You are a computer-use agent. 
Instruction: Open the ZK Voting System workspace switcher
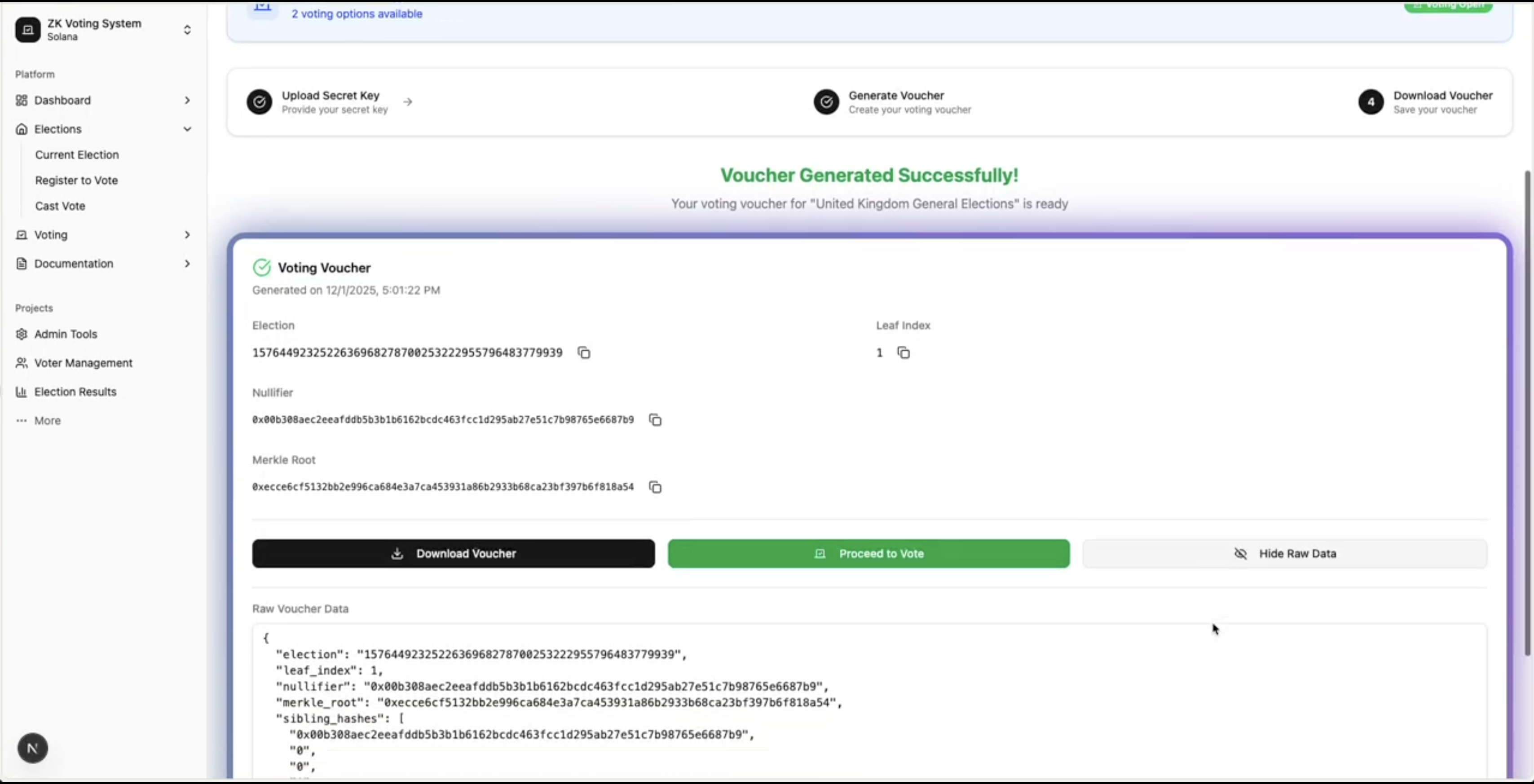point(187,30)
